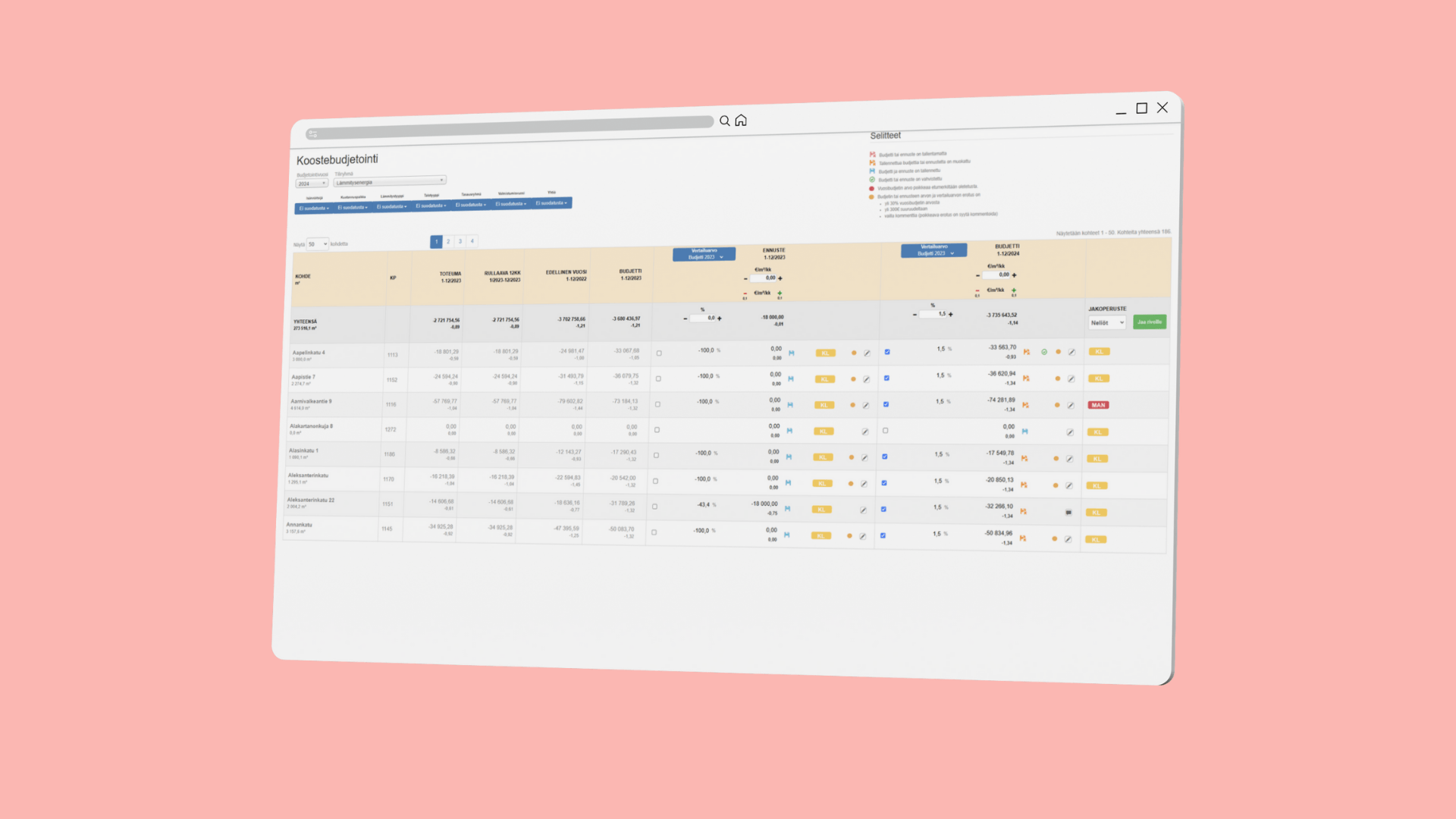Check Budjetti checkbox for Alakartanonkuja 8

(x=885, y=431)
